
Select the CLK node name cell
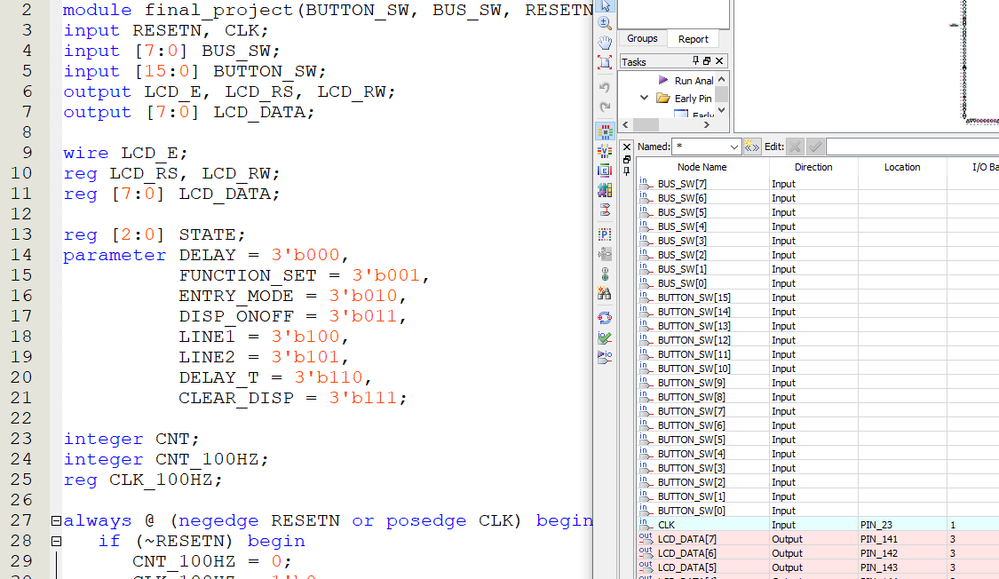coord(703,525)
